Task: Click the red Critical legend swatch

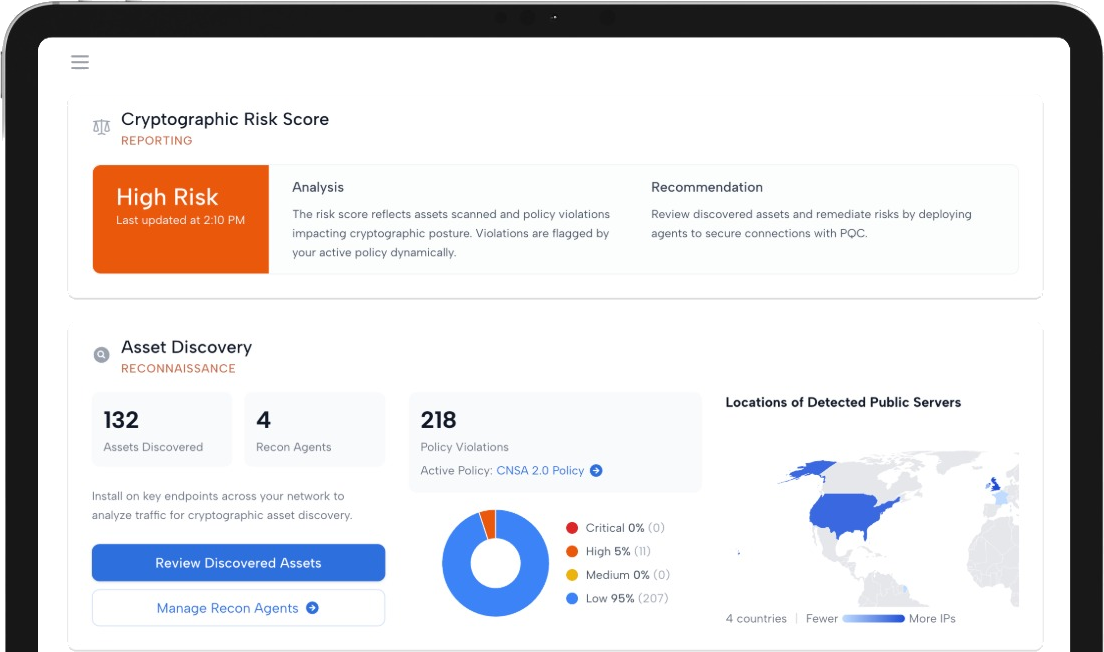Action: [572, 528]
